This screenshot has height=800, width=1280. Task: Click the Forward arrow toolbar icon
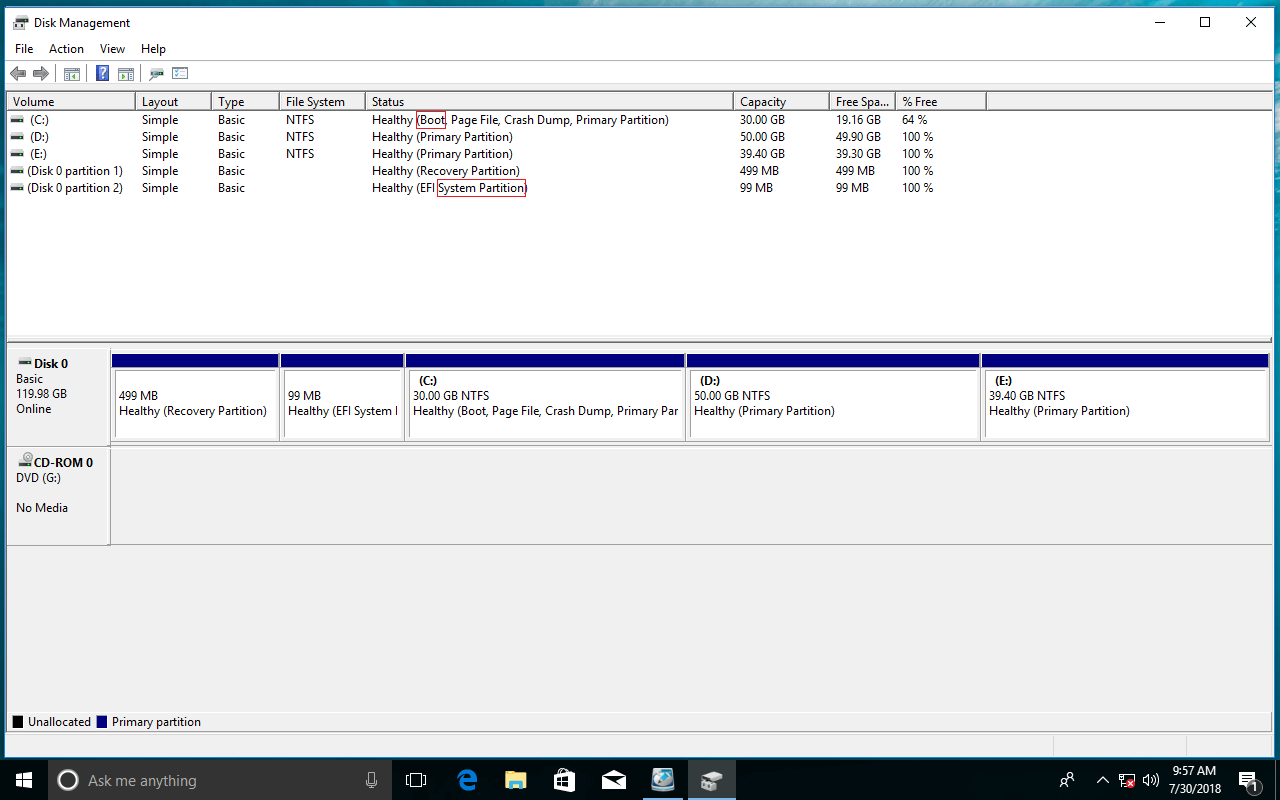(41, 73)
